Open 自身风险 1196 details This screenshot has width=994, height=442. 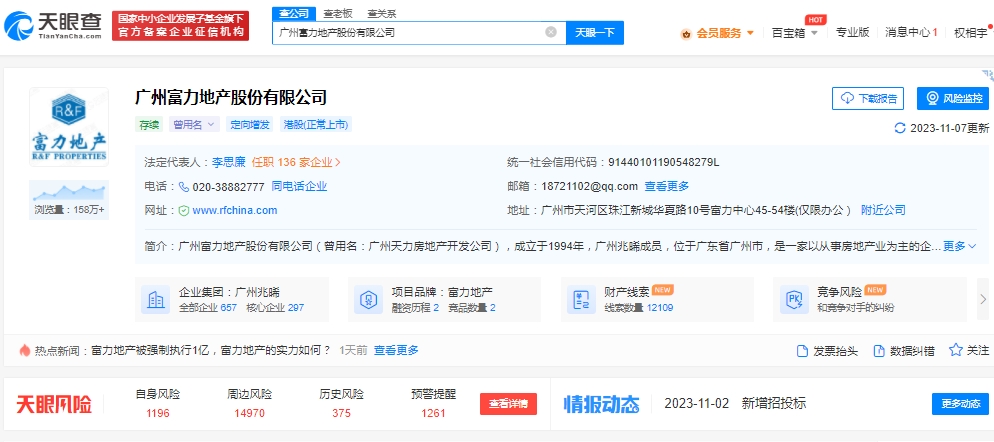pyautogui.click(x=158, y=404)
